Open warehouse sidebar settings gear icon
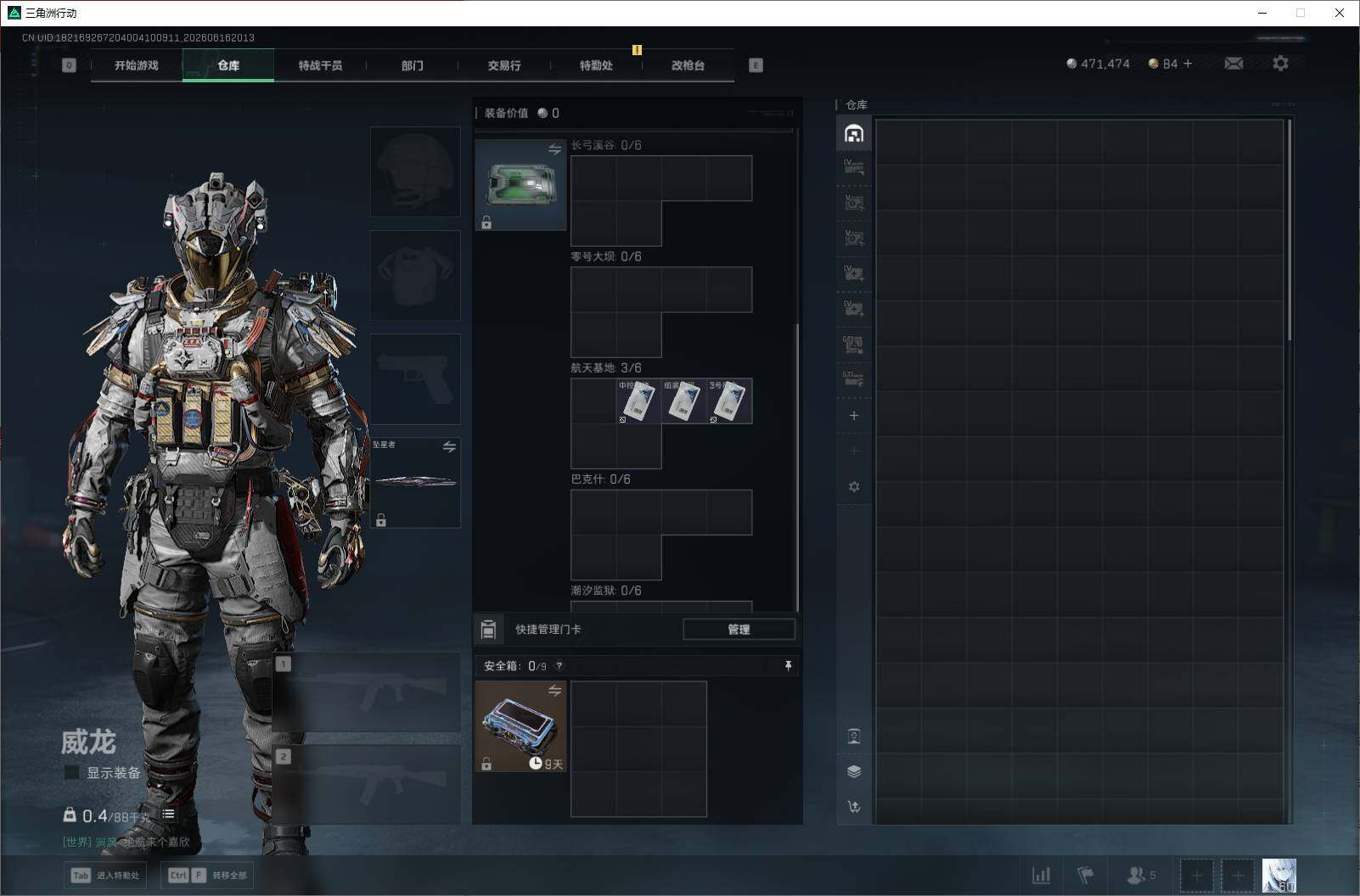 pos(854,487)
